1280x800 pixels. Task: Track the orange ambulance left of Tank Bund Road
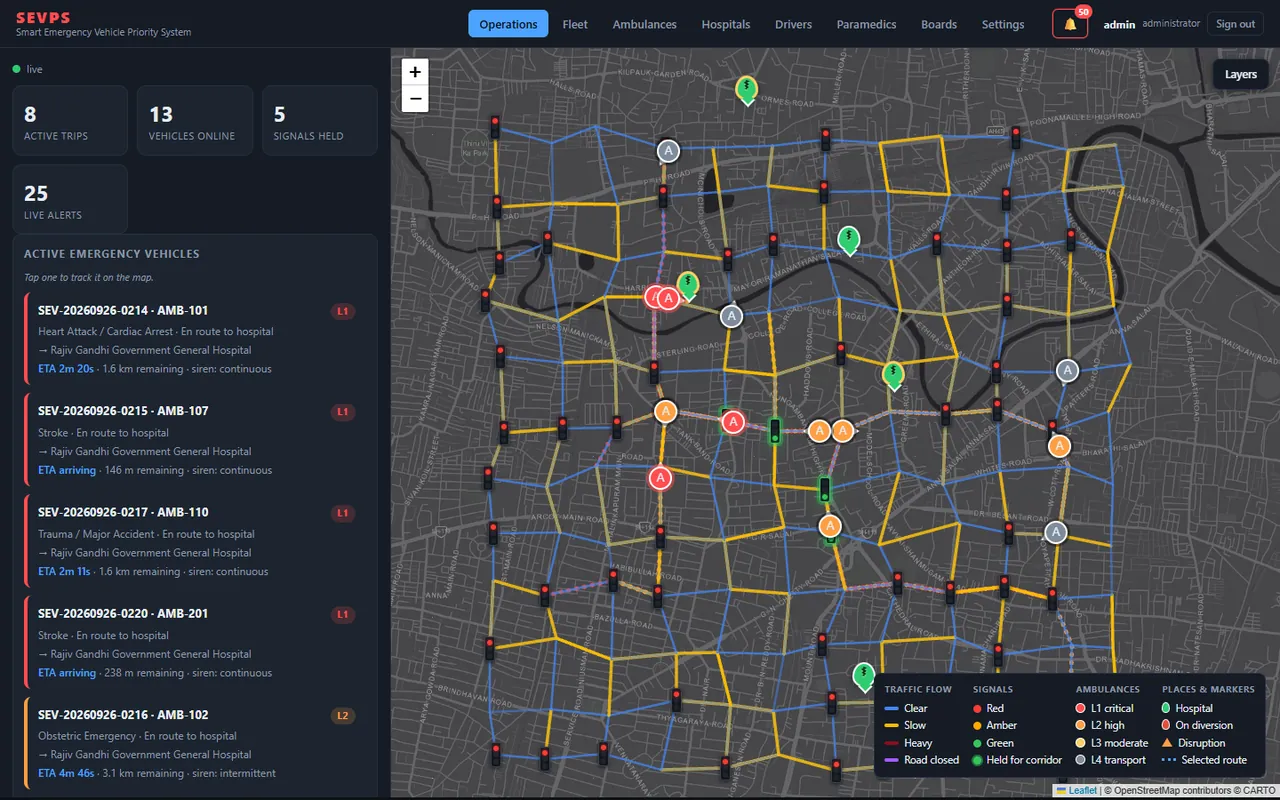click(666, 411)
